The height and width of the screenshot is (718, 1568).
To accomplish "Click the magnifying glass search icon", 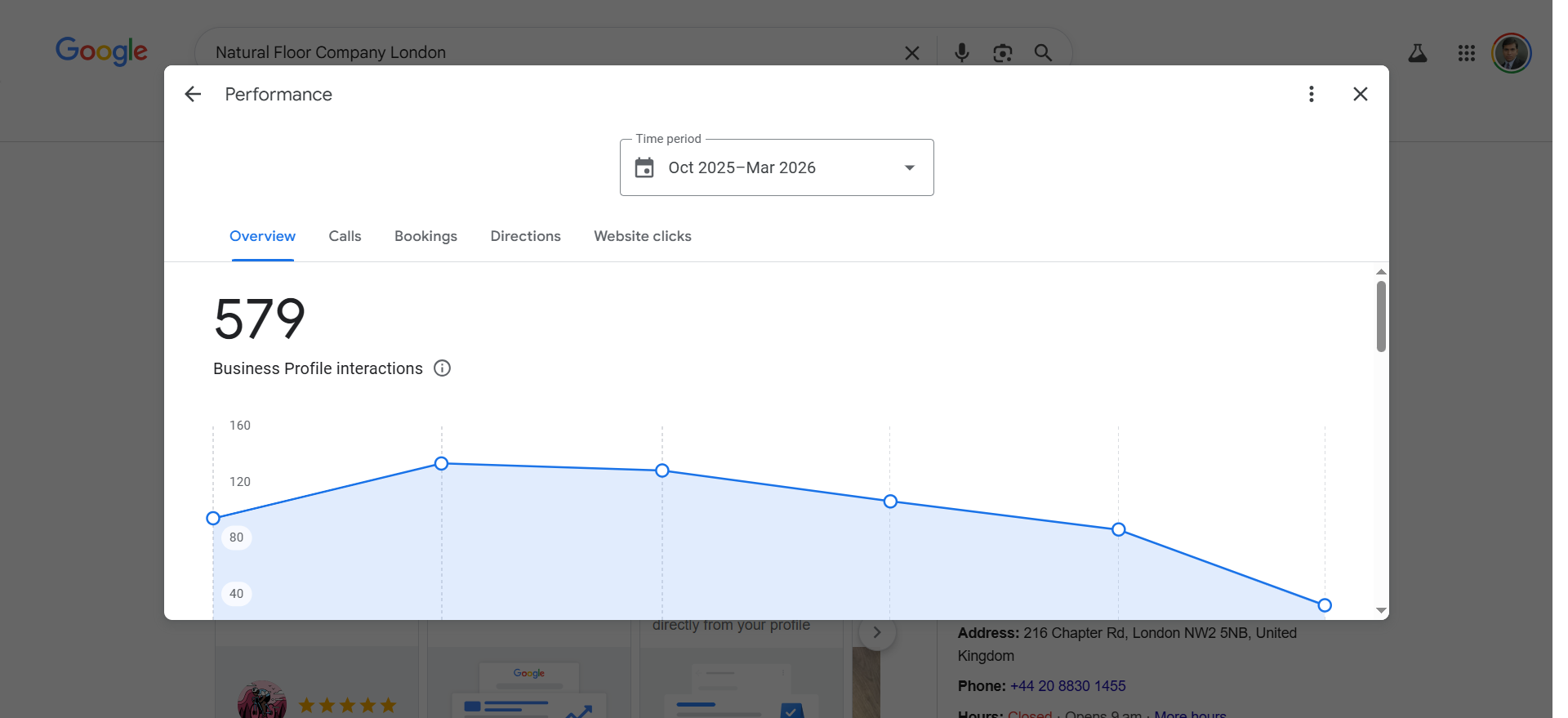I will click(1043, 52).
